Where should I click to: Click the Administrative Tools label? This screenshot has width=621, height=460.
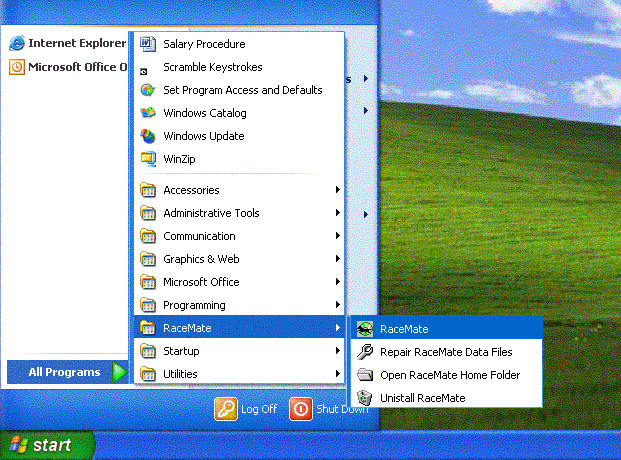(x=211, y=213)
